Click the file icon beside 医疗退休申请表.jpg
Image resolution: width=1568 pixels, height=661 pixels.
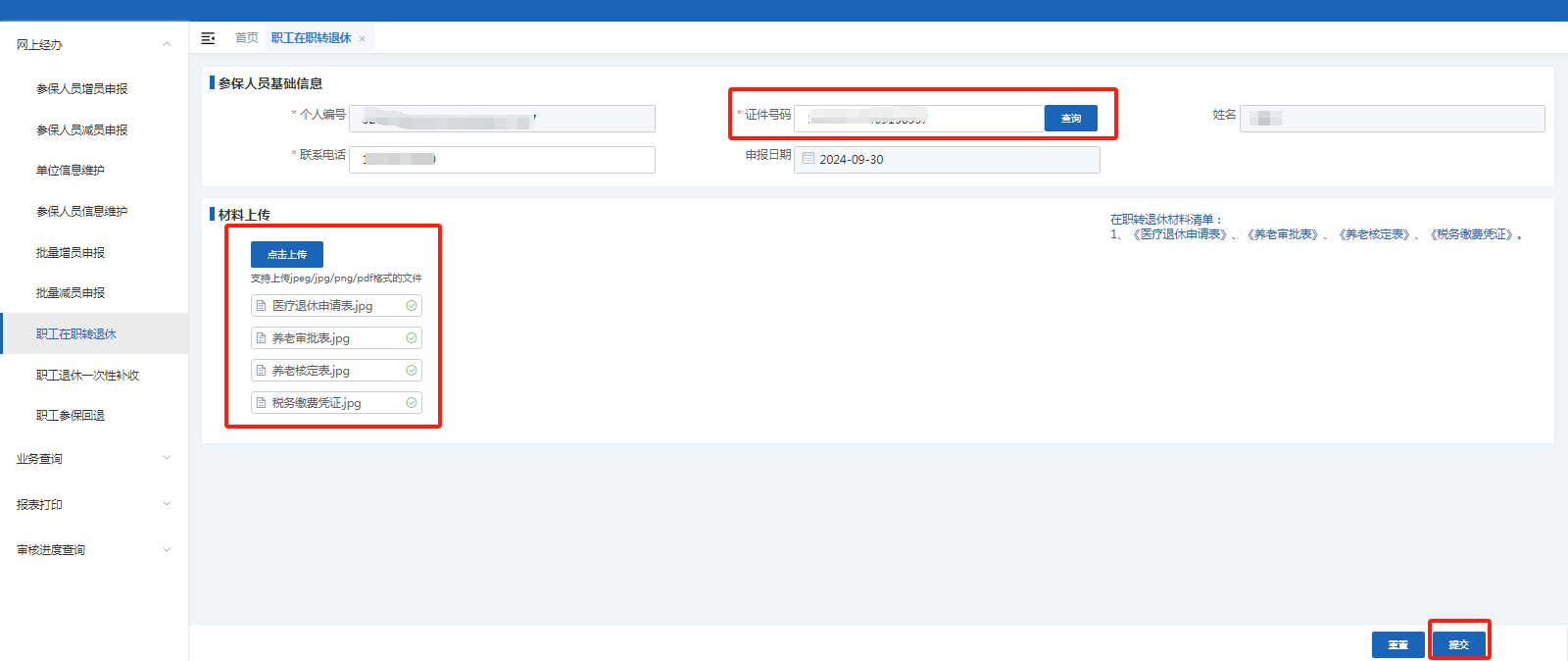click(x=261, y=306)
